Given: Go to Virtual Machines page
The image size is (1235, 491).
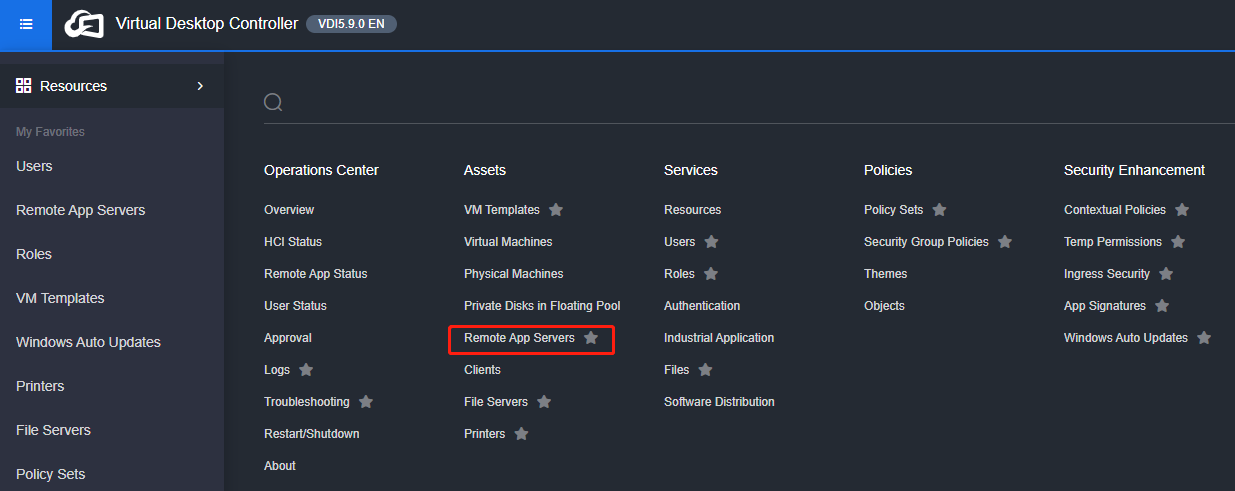Looking at the screenshot, I should pos(508,242).
